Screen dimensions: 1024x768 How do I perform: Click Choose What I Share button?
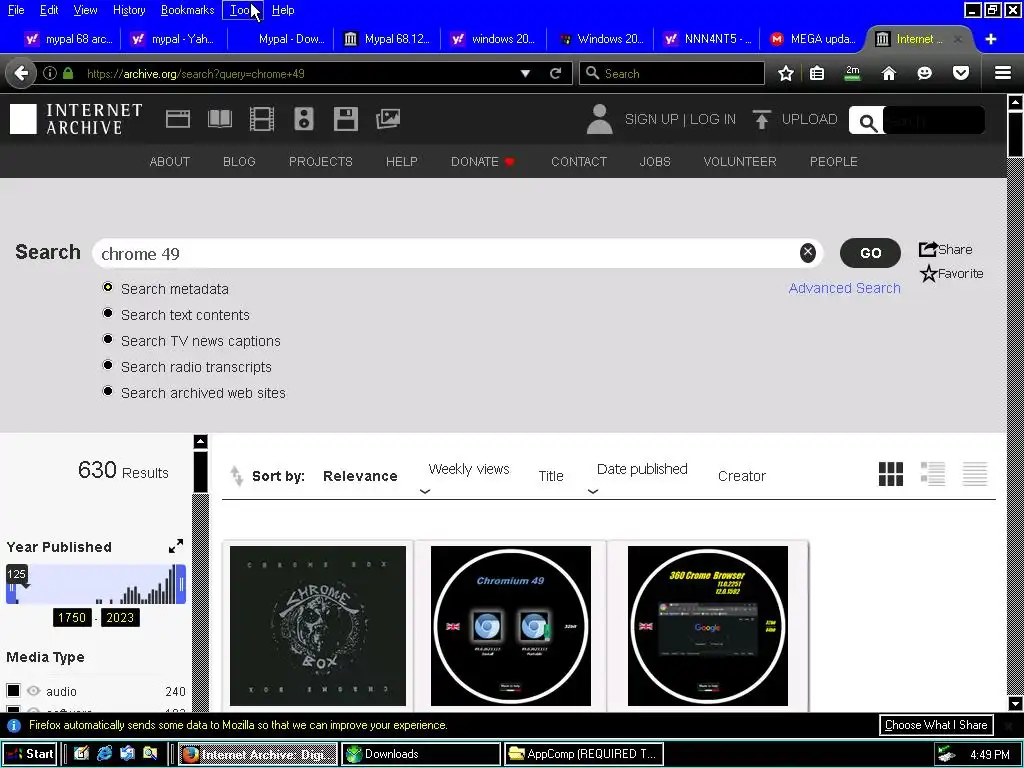tap(936, 725)
